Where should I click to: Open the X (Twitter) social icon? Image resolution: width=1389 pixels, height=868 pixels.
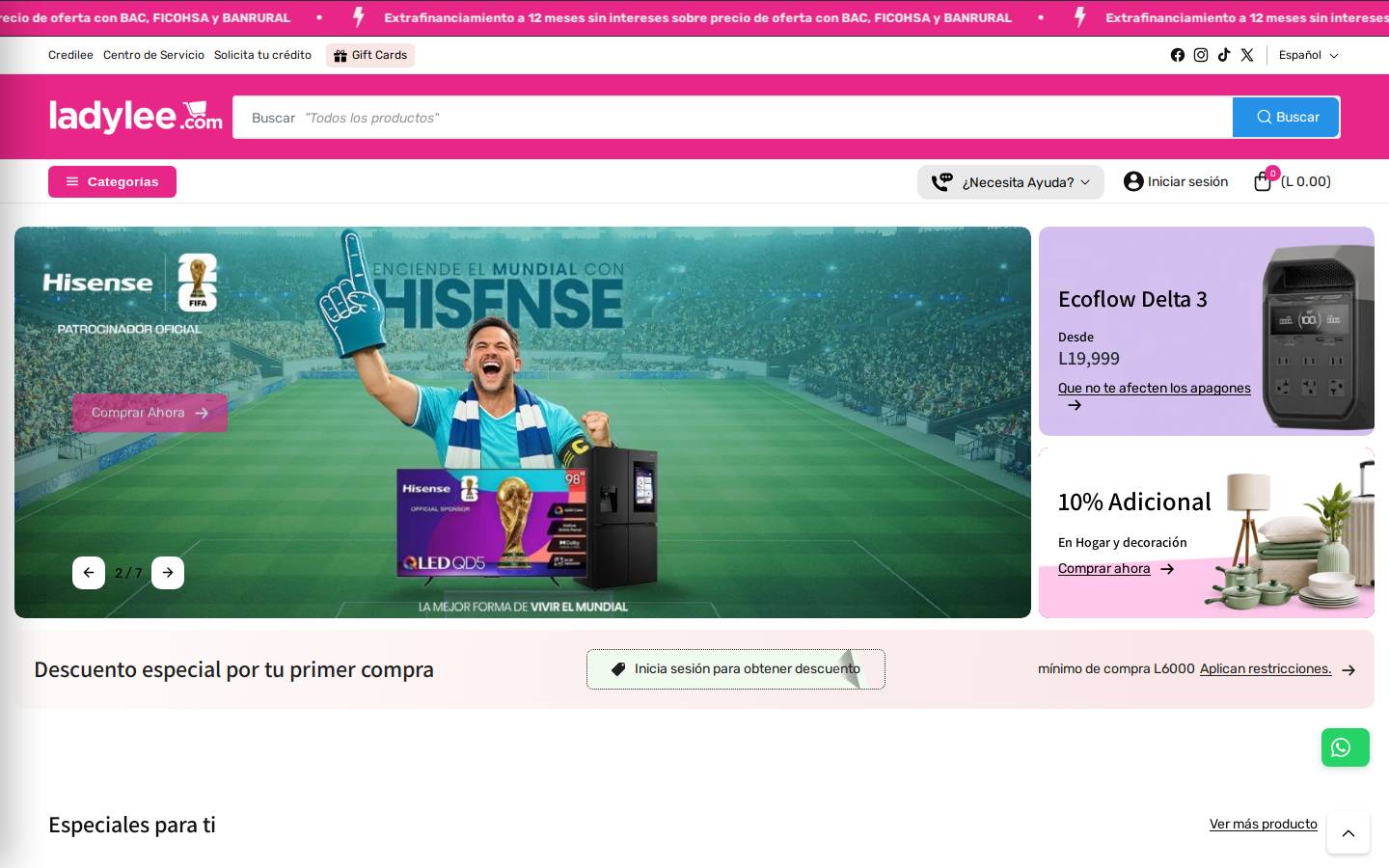pos(1247,55)
